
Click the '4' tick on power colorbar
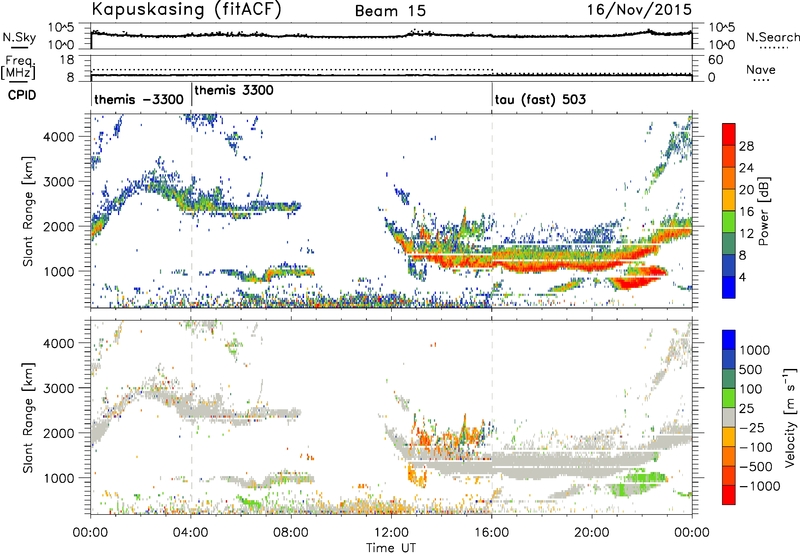point(743,277)
